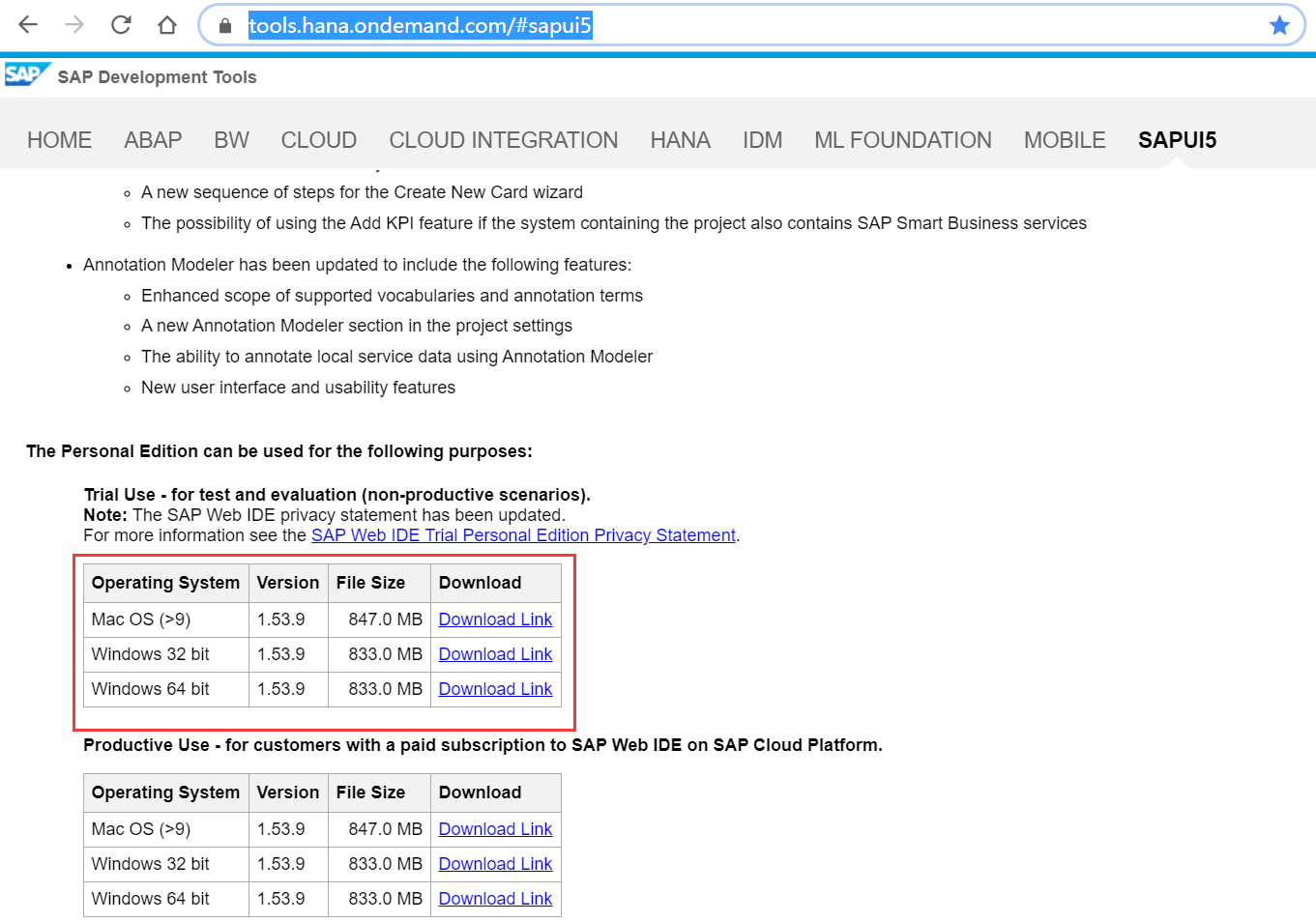This screenshot has width=1316, height=922.
Task: Select the SAPUI5 tab
Action: tap(1177, 140)
